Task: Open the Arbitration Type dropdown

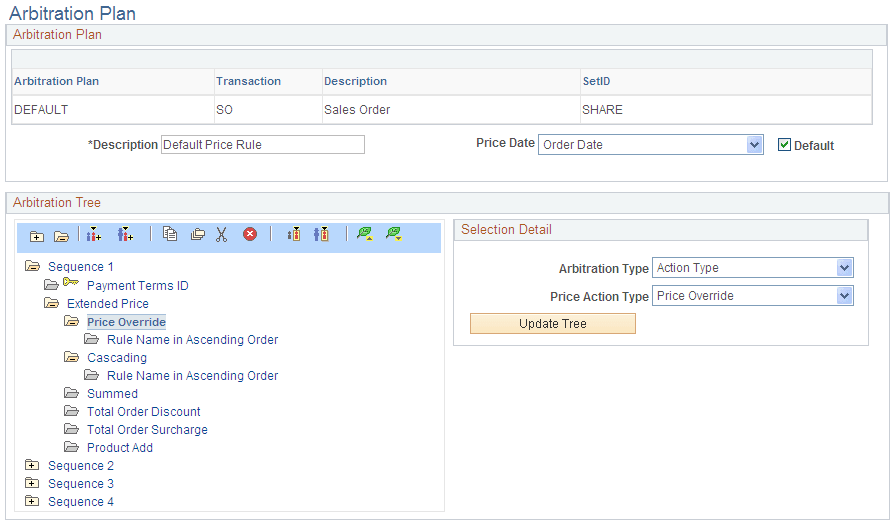Action: click(845, 268)
